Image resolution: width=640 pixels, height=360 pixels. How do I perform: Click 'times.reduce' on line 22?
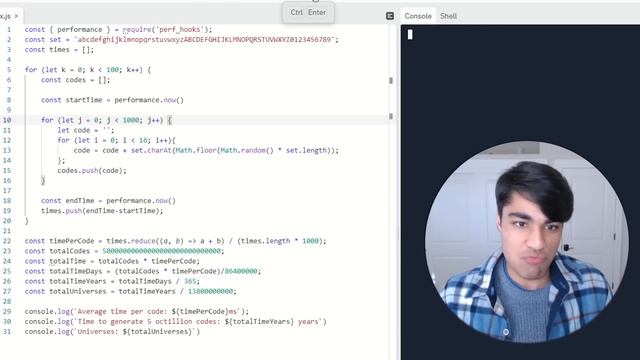[x=131, y=241]
